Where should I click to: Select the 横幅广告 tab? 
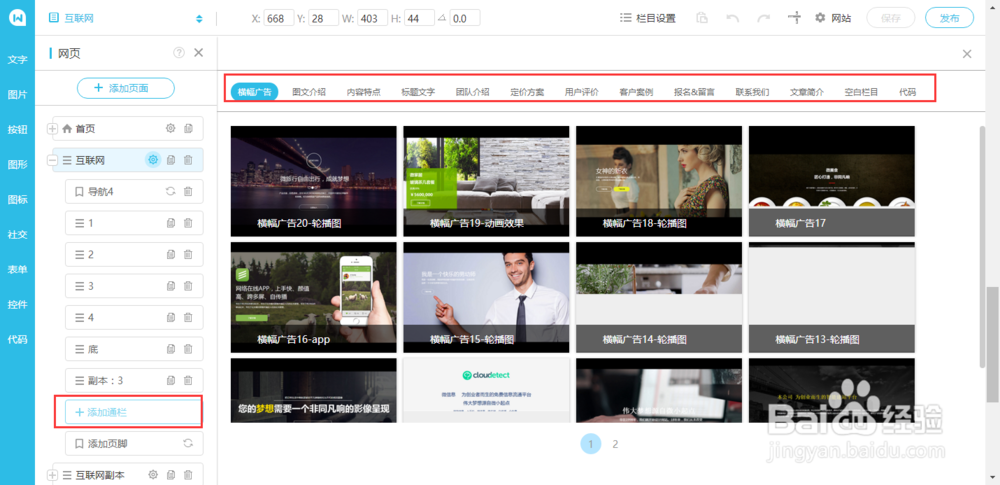coord(254,92)
